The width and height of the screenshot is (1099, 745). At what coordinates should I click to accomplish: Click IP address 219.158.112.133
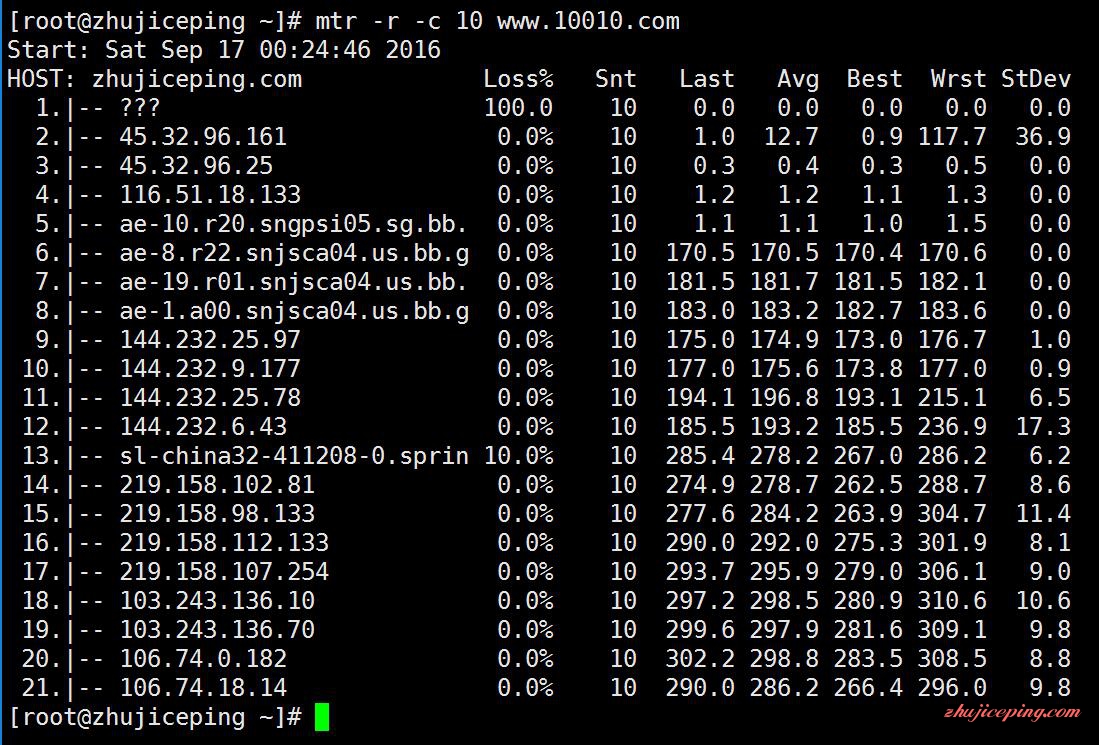click(x=224, y=543)
